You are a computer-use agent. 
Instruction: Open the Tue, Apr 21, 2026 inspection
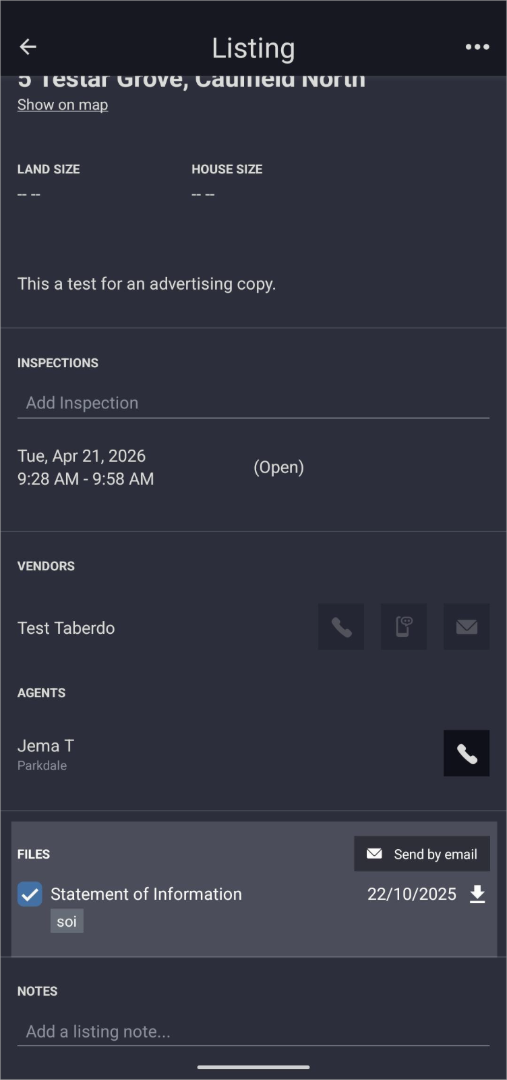tap(85, 468)
